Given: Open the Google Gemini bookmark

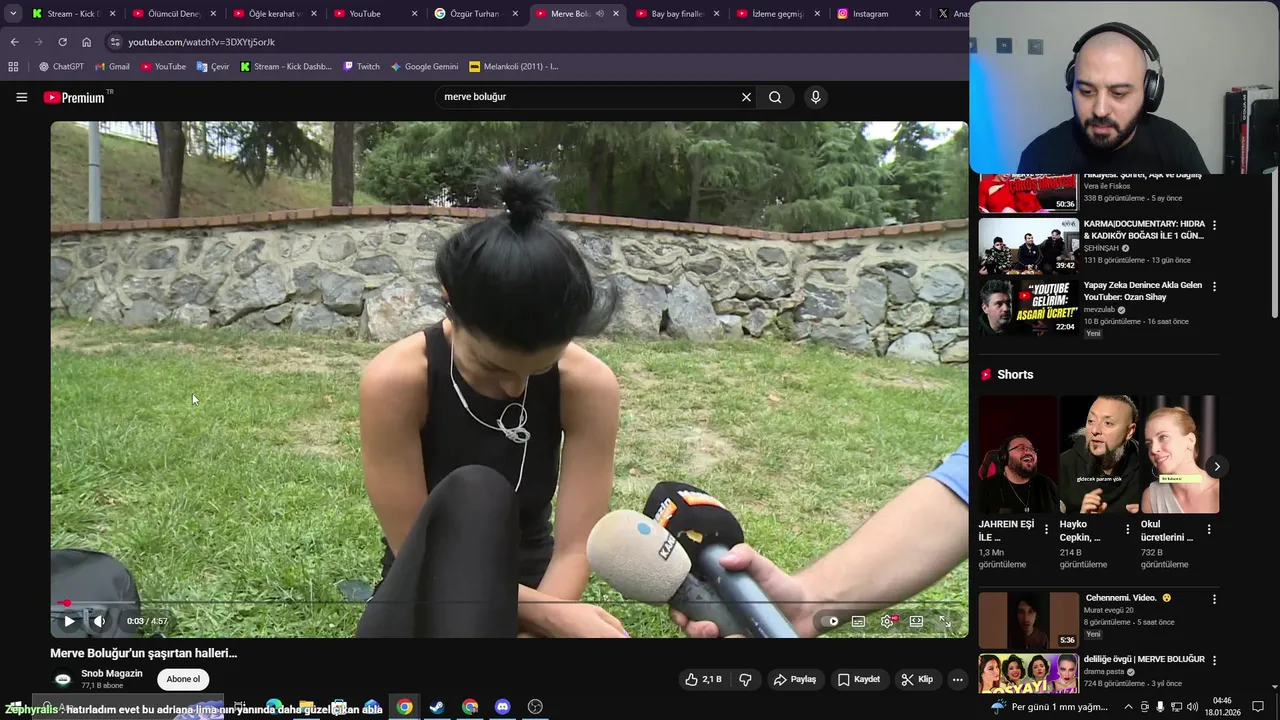Looking at the screenshot, I should [x=424, y=67].
